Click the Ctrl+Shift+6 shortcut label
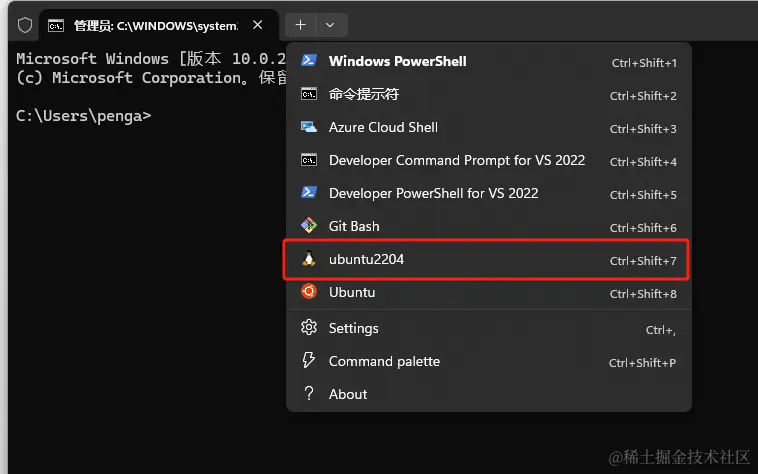758x474 pixels. (643, 228)
